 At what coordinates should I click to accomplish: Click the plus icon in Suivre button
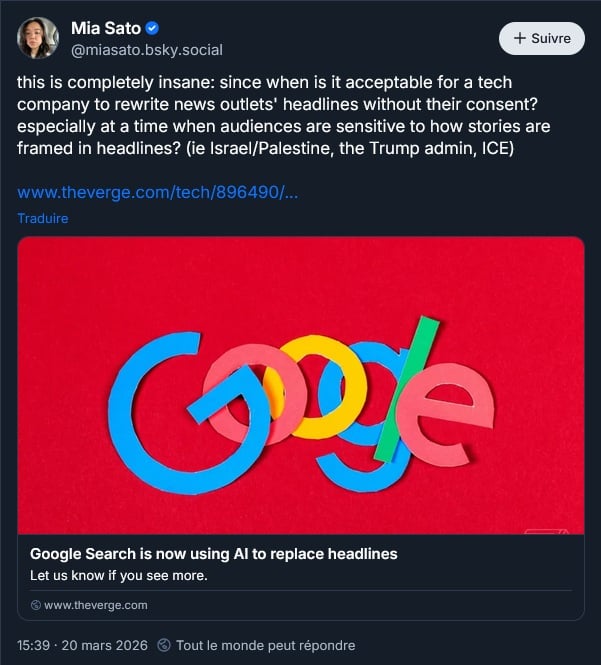tap(520, 38)
